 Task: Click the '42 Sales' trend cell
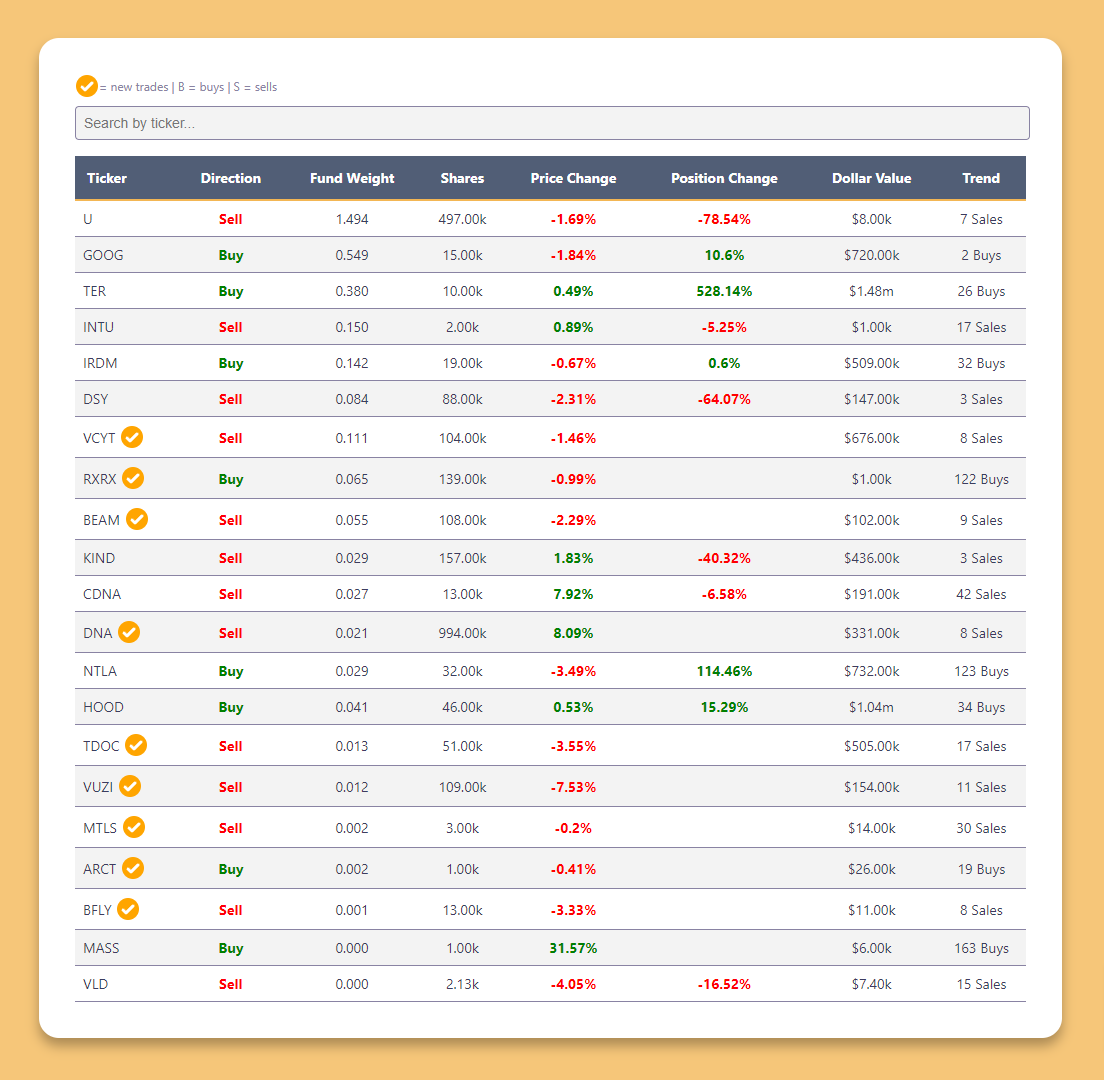pyautogui.click(x=981, y=594)
